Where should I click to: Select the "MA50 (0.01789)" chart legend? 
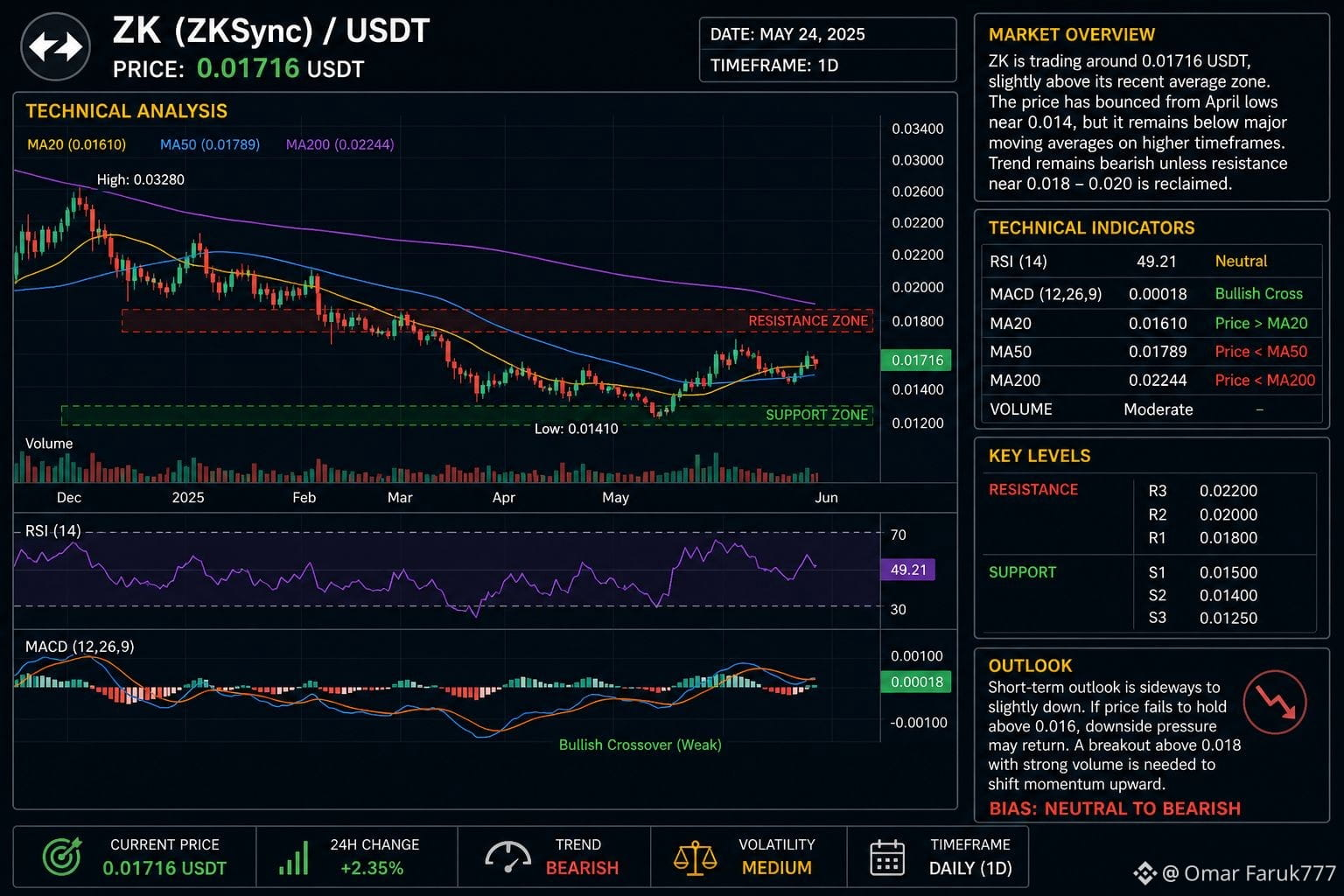tap(210, 144)
